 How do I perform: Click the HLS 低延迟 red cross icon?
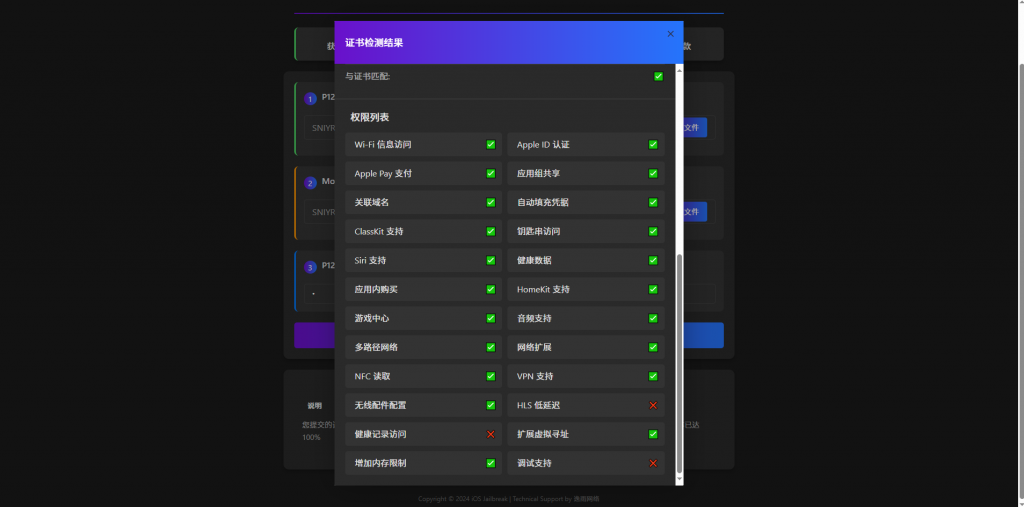coord(652,405)
